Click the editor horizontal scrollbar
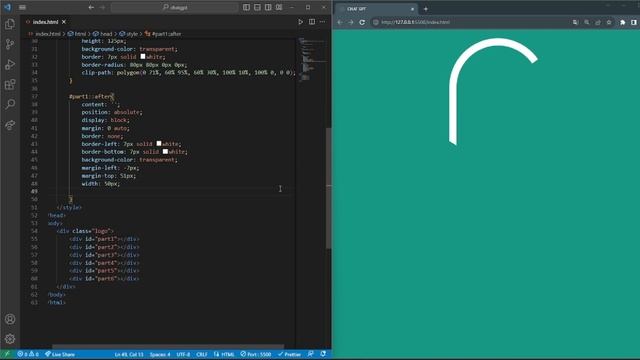 tap(168, 347)
